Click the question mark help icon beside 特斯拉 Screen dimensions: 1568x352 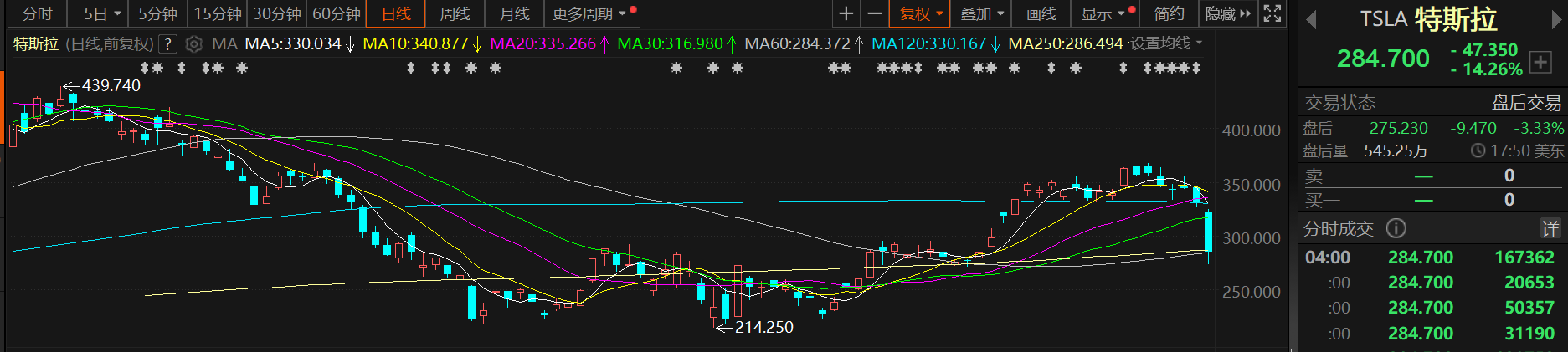pos(167,43)
